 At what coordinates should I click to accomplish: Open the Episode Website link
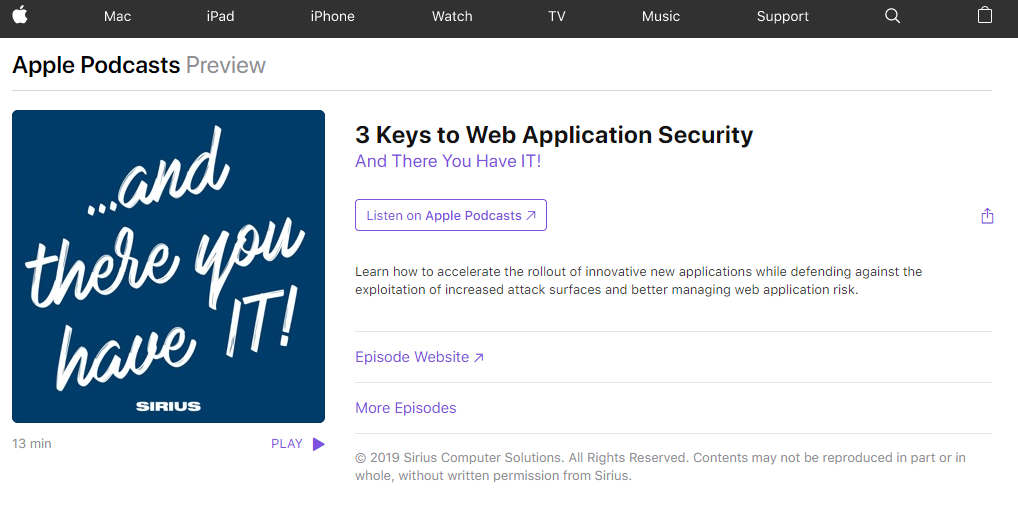coord(419,357)
